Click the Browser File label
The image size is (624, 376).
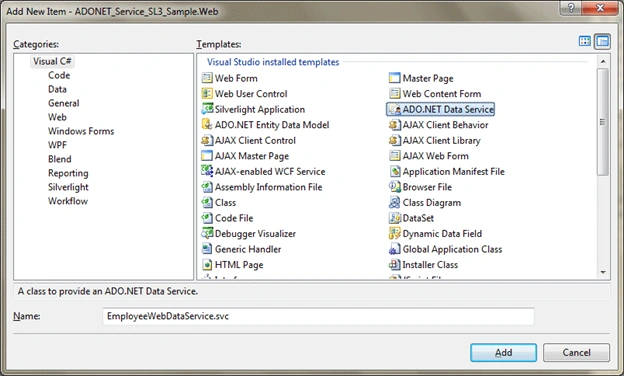(427, 187)
